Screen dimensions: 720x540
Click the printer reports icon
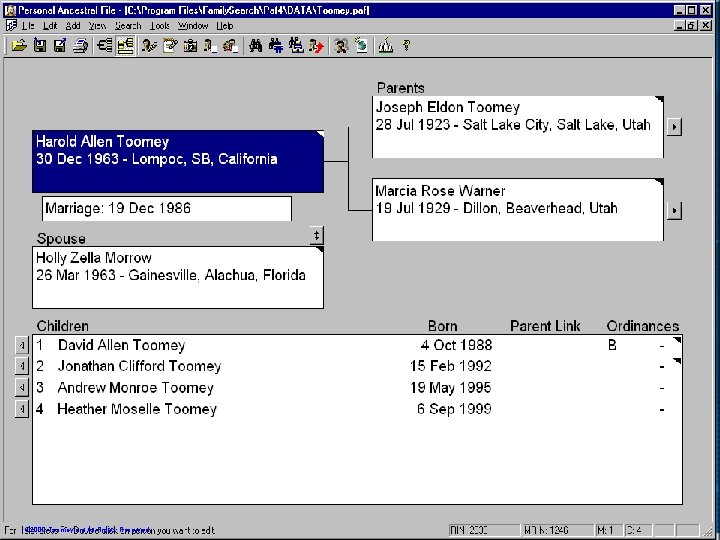[81, 45]
